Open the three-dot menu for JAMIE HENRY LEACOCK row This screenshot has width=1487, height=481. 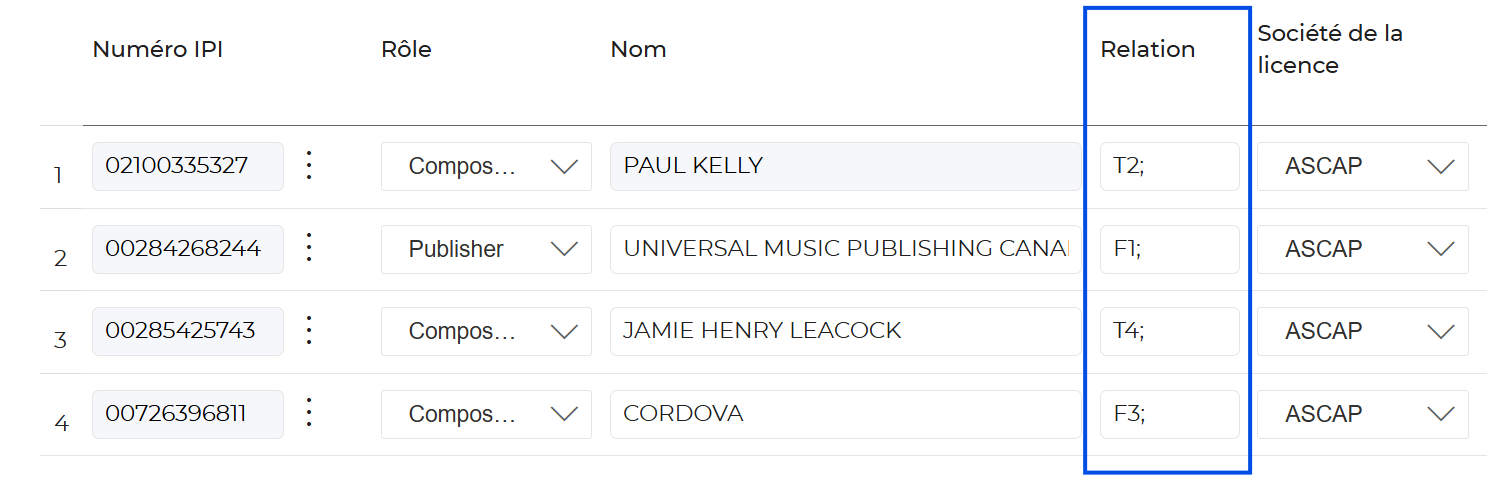click(309, 331)
